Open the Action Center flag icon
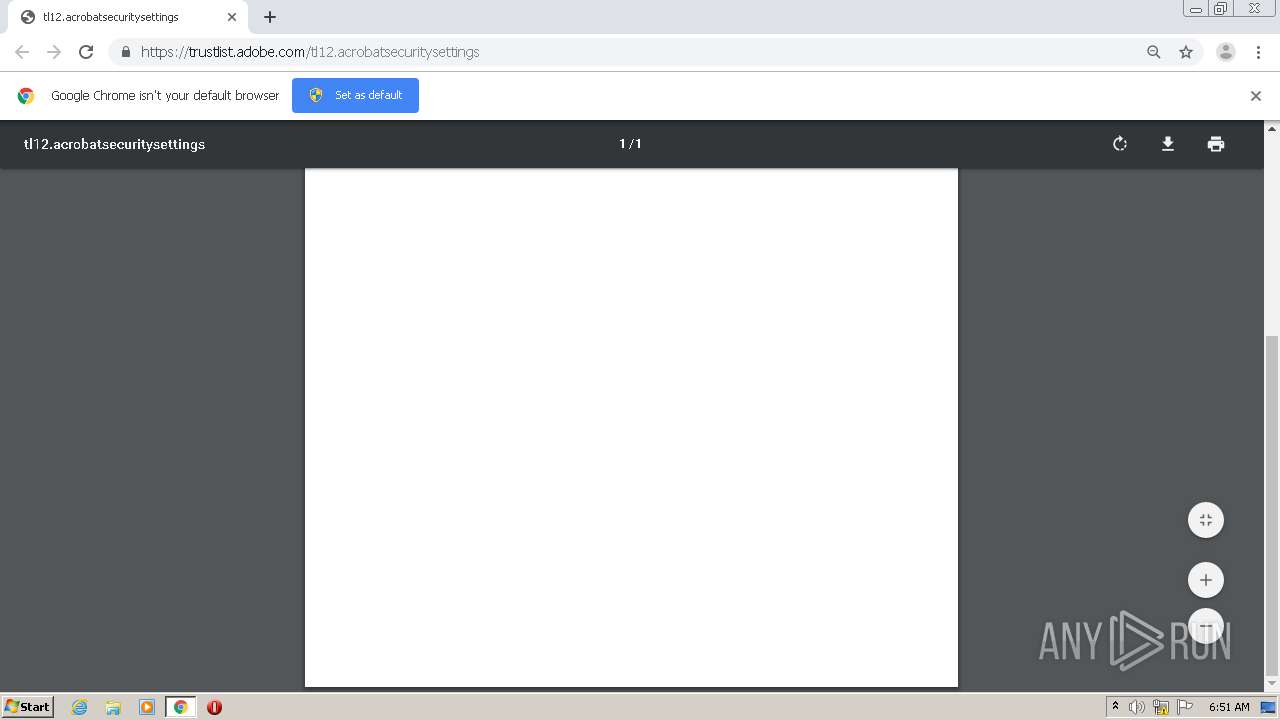Image resolution: width=1280 pixels, height=720 pixels. [1185, 707]
